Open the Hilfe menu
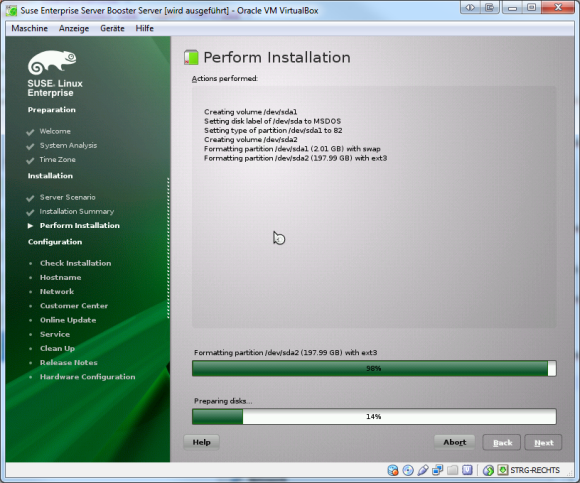The width and height of the screenshot is (580, 483). (x=145, y=28)
